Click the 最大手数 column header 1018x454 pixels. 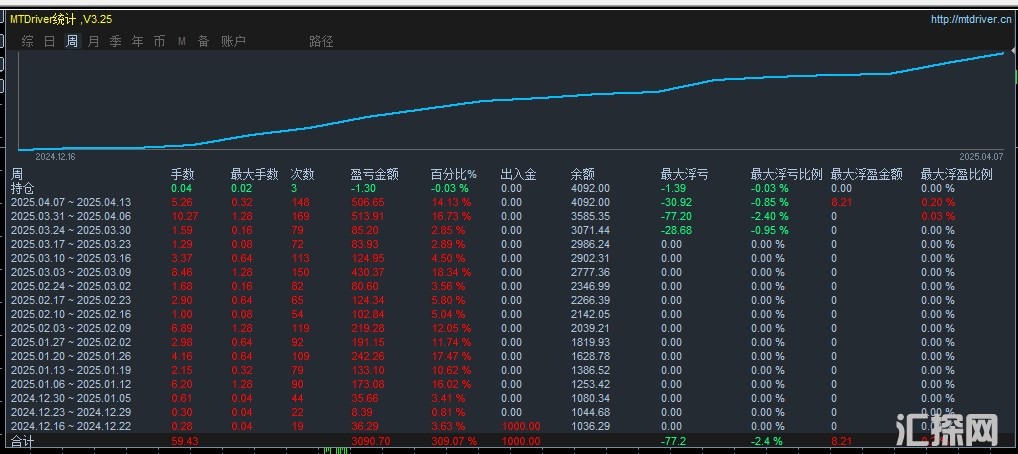tap(254, 174)
